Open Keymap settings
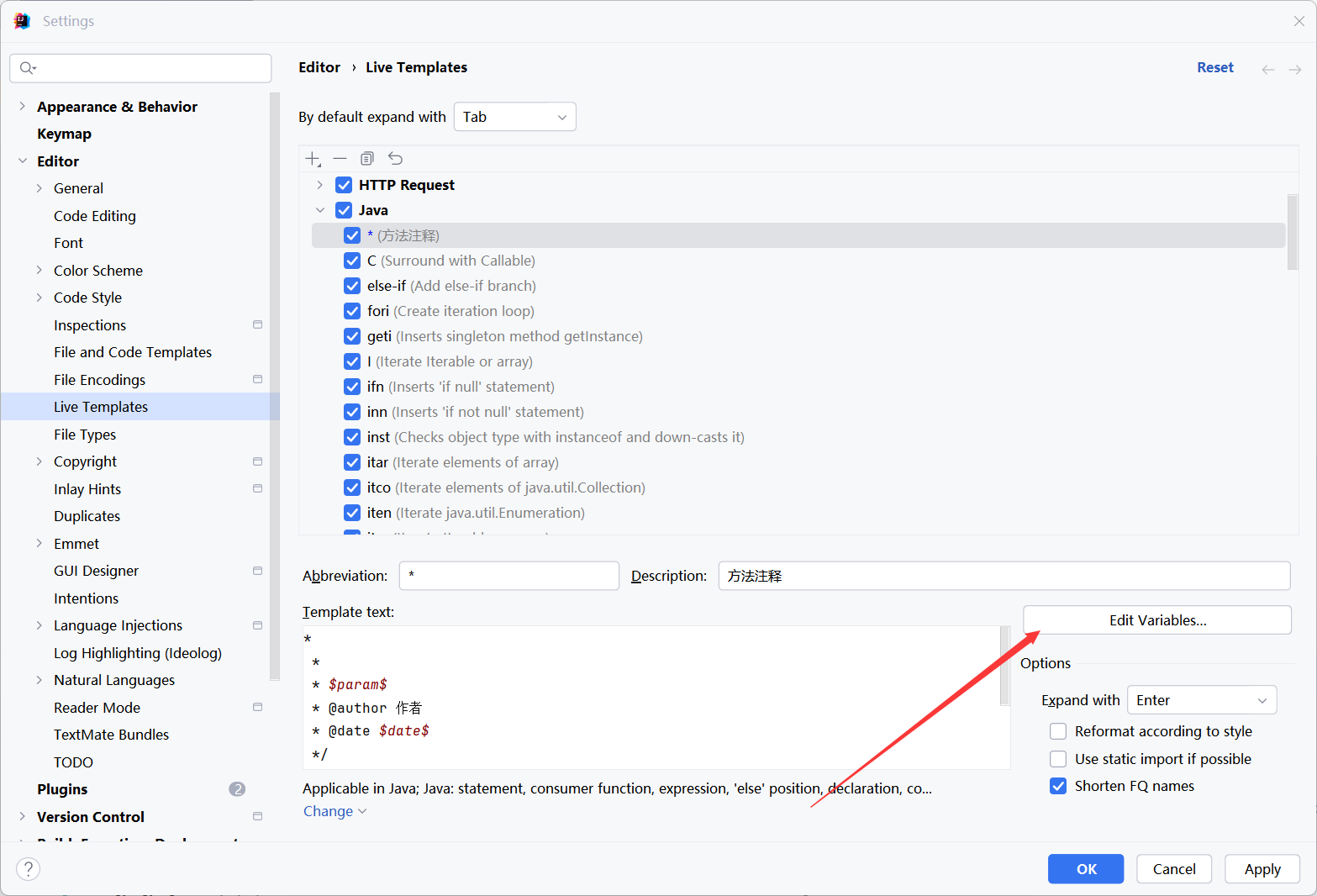The image size is (1317, 896). click(x=64, y=134)
